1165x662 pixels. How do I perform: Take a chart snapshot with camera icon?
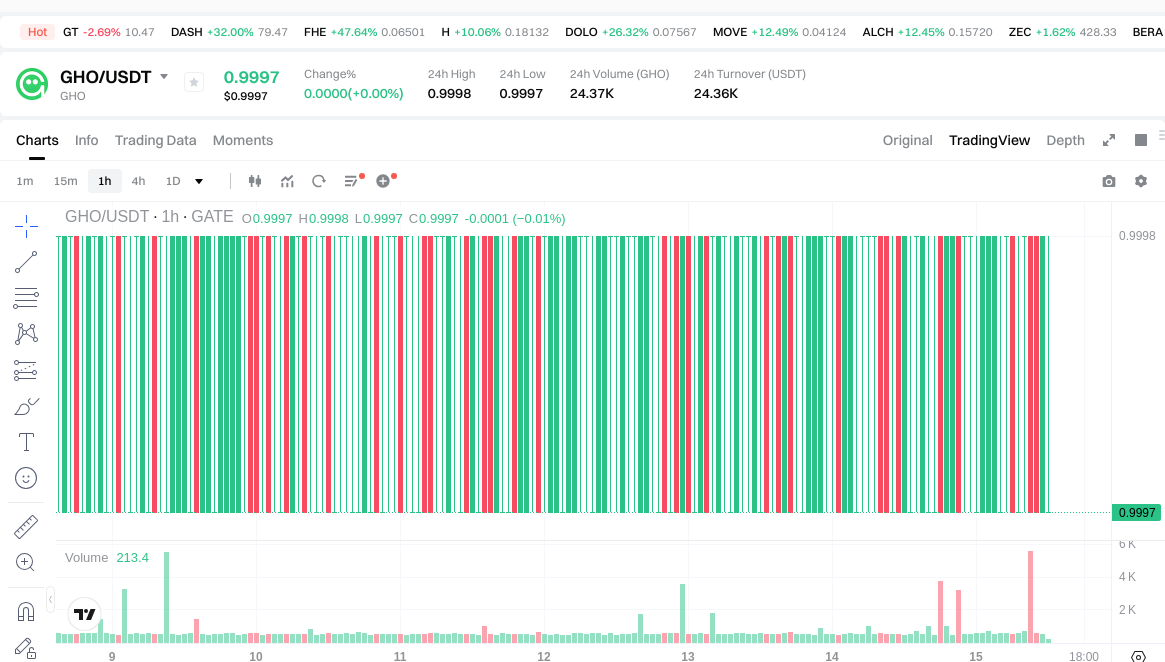tap(1109, 181)
